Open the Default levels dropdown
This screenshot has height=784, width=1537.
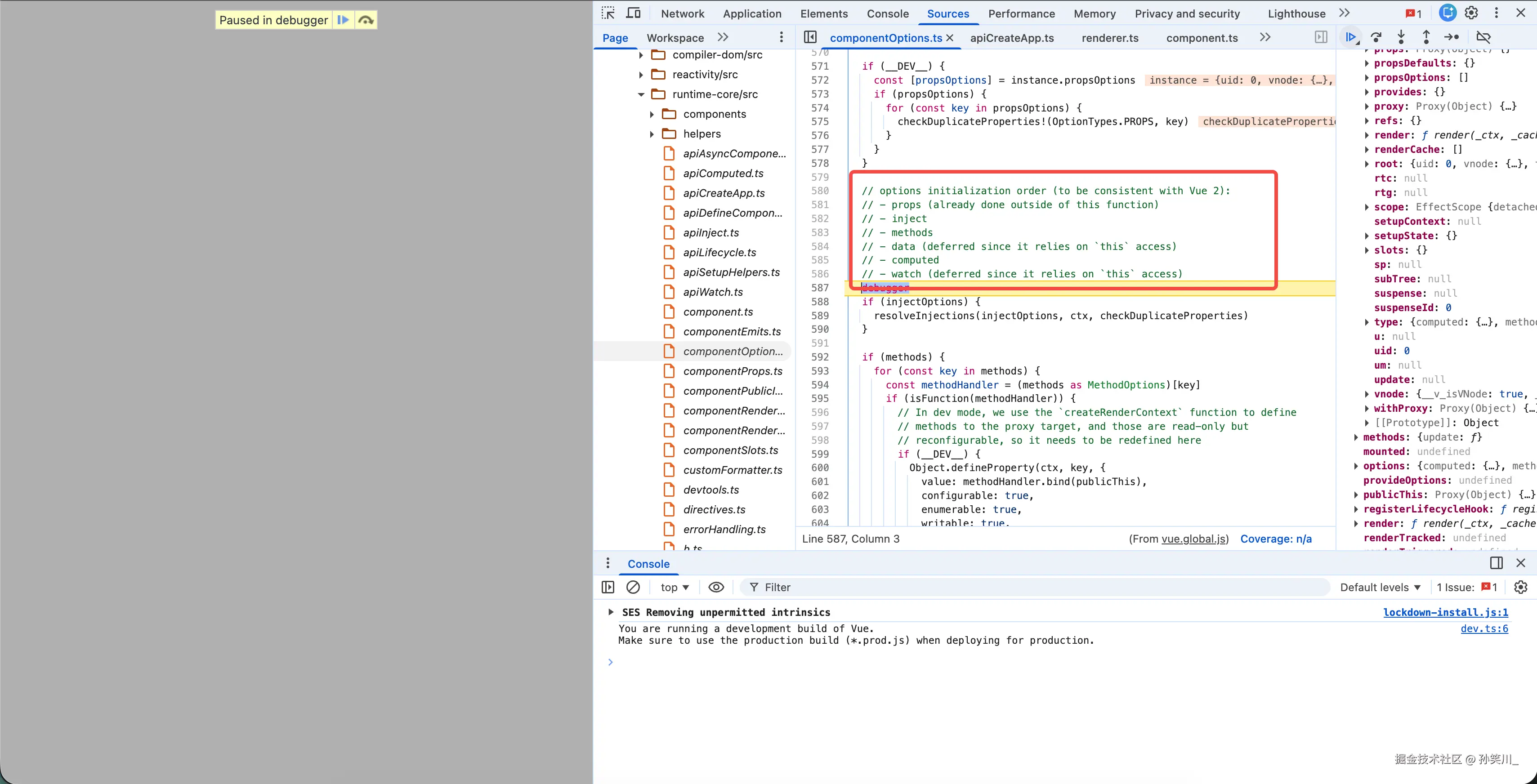(x=1380, y=587)
